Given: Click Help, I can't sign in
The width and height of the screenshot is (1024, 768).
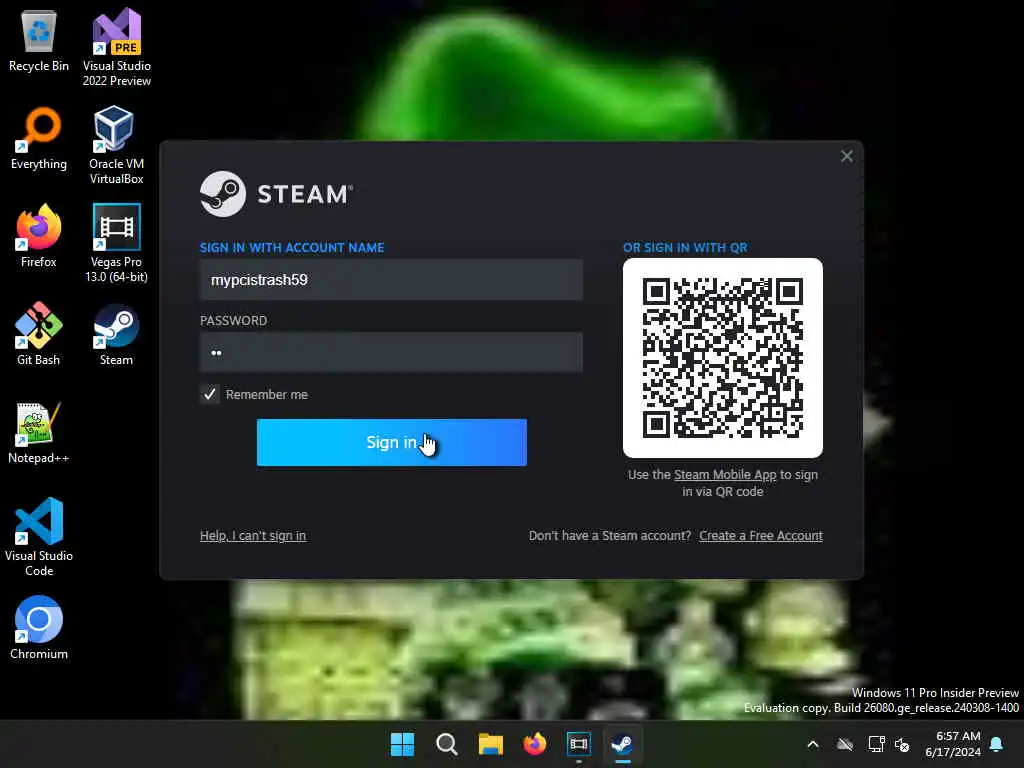Looking at the screenshot, I should point(253,536).
